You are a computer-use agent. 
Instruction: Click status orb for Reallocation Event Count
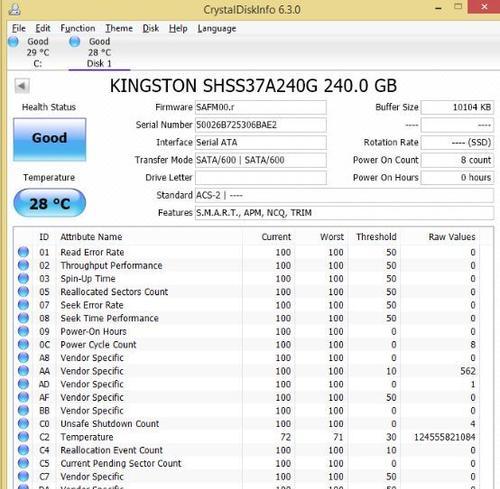[x=23, y=450]
